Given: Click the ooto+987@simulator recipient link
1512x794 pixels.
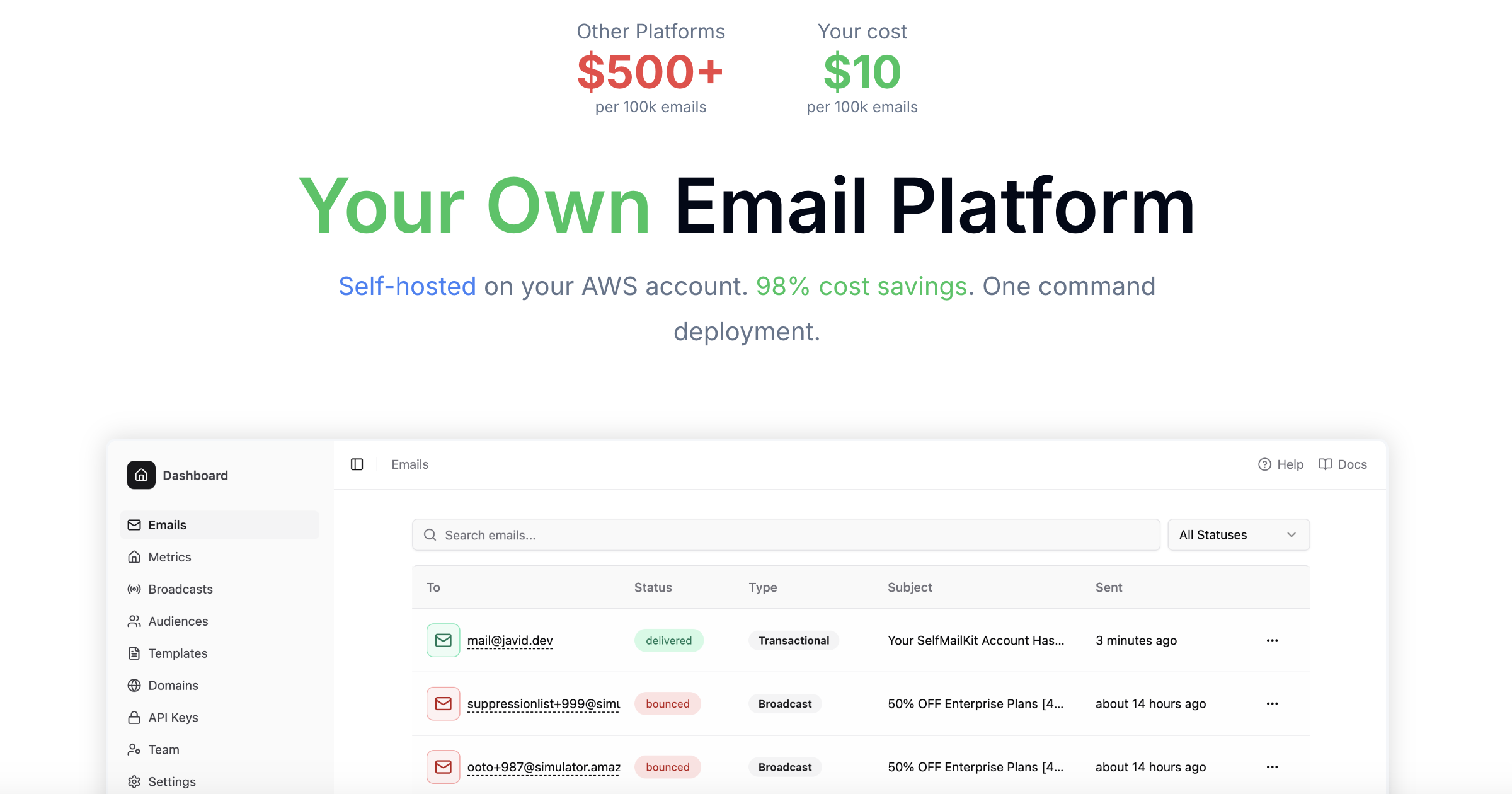Looking at the screenshot, I should 544,767.
